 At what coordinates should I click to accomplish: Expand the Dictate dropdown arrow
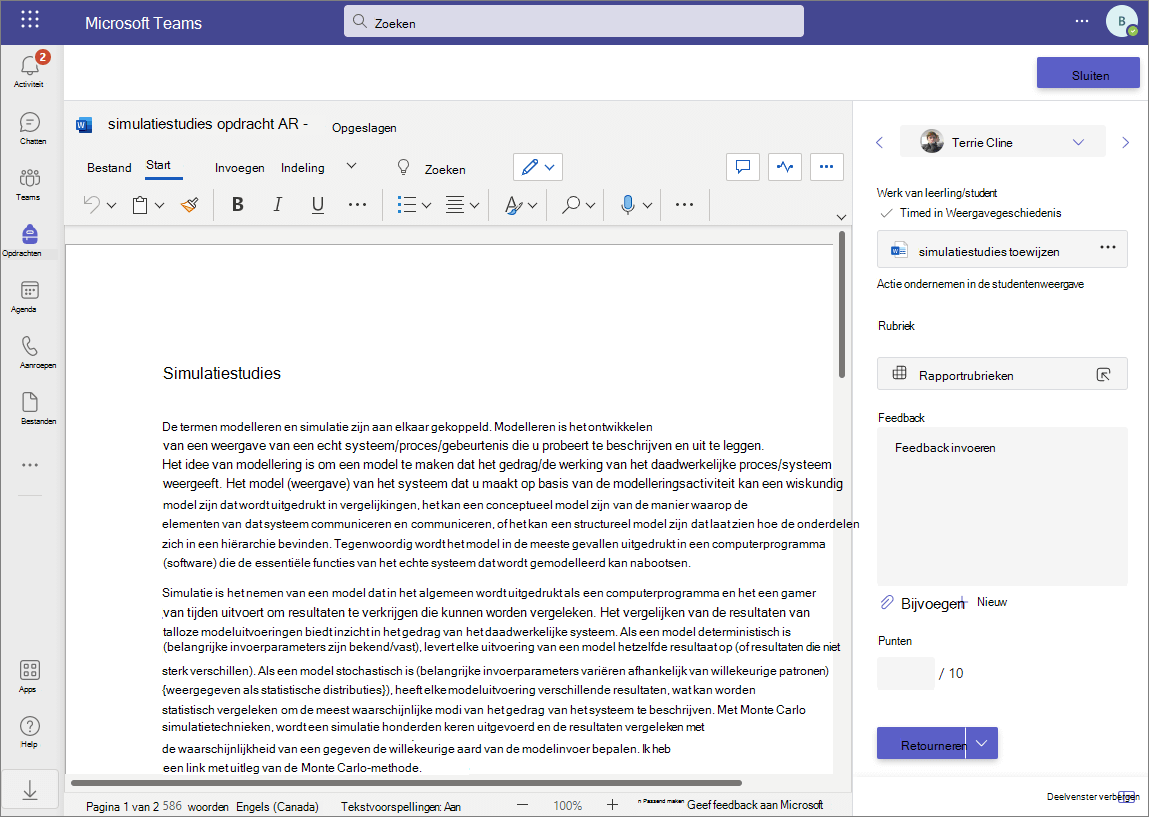point(647,206)
